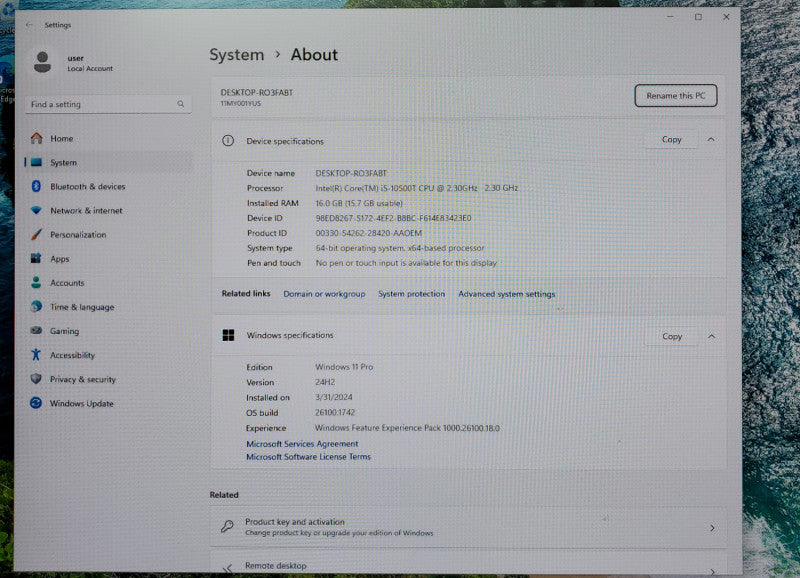800x578 pixels.
Task: Select Bluetooth & devices menu entry
Action: (x=108, y=186)
